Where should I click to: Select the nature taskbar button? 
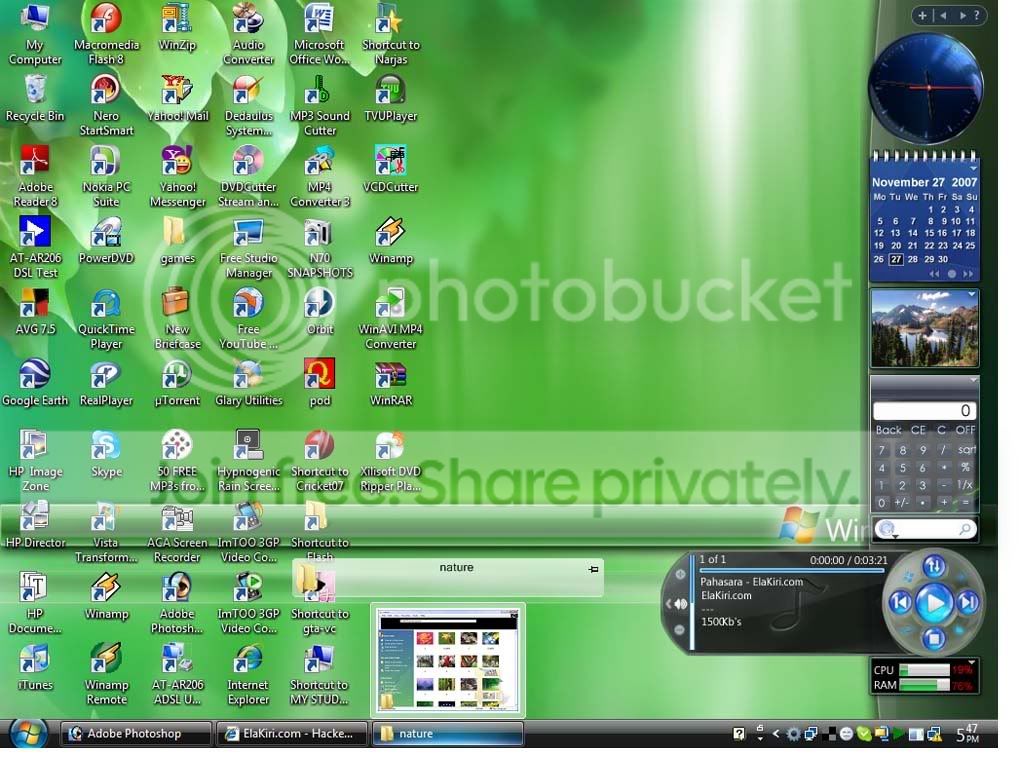pos(448,733)
